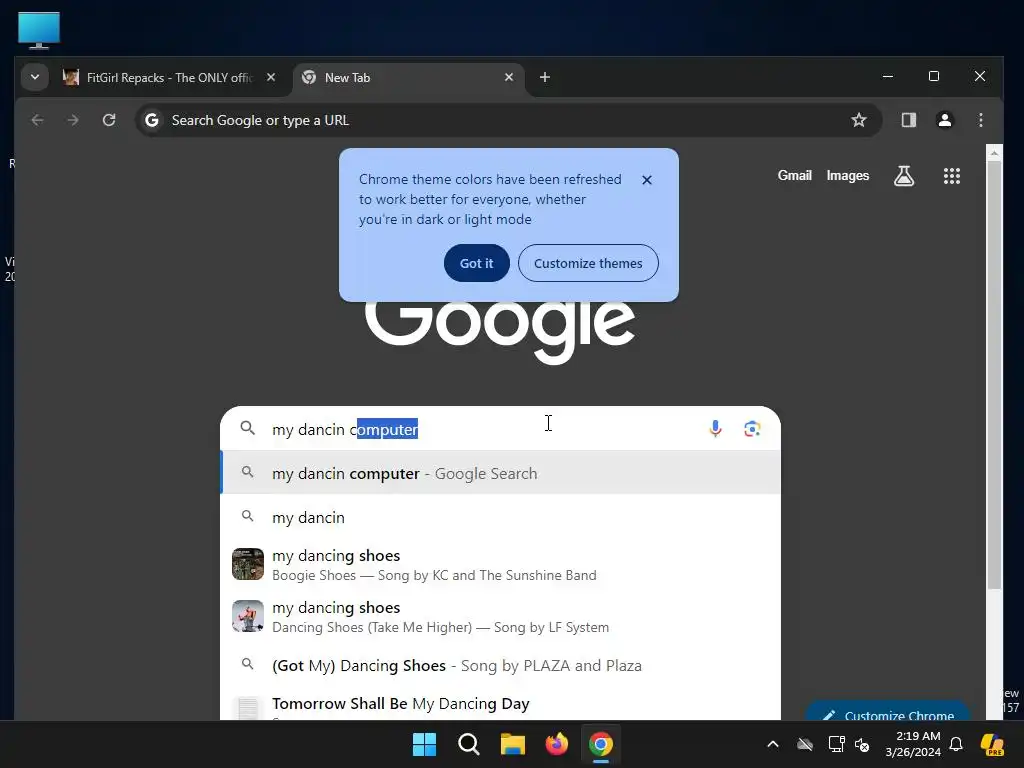Click LF System song thumbnail

click(248, 616)
